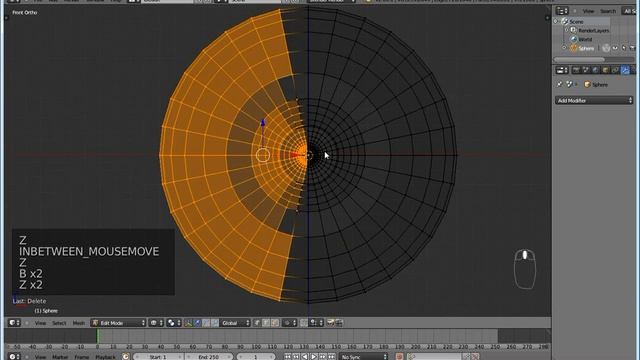Open the Object properties tab
The width and height of the screenshot is (640, 360).
click(x=605, y=70)
